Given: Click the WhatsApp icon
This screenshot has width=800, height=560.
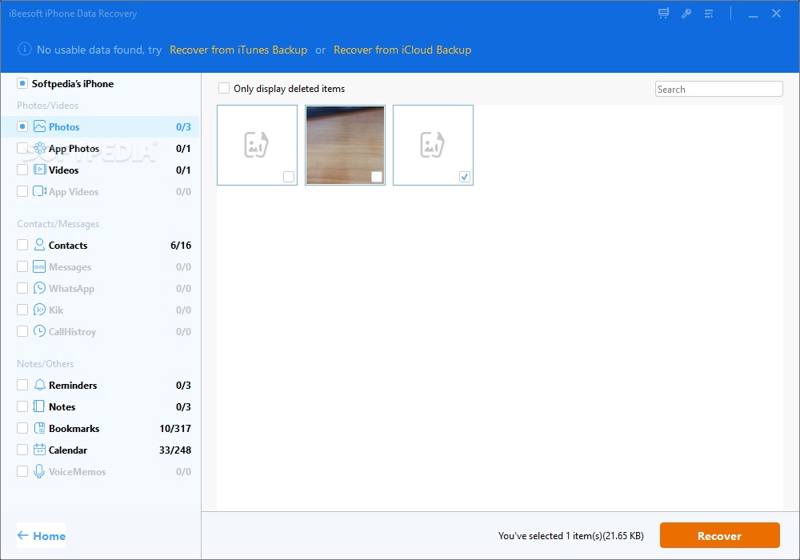Looking at the screenshot, I should [39, 288].
